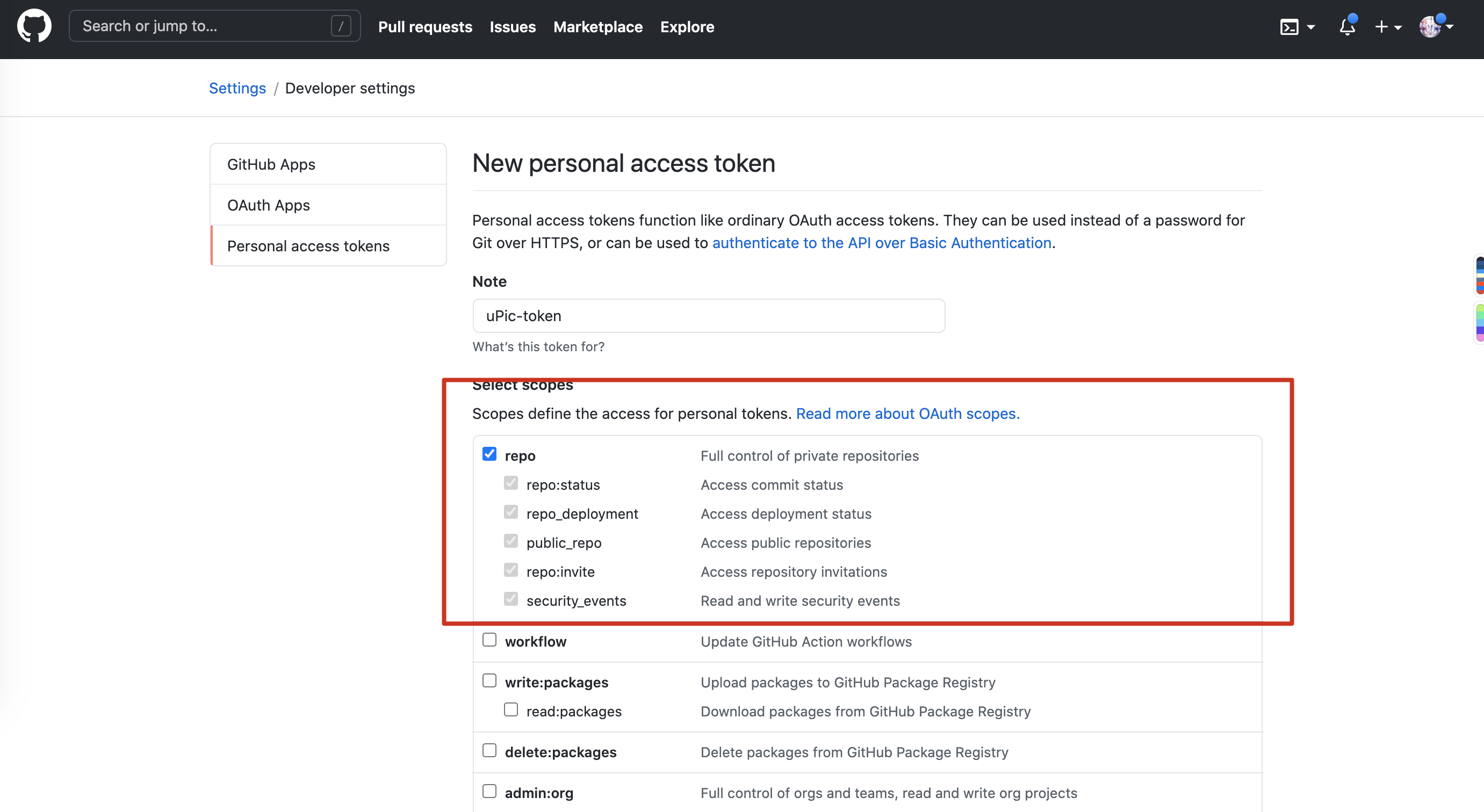Open the notifications bell
1484x812 pixels.
coord(1346,27)
